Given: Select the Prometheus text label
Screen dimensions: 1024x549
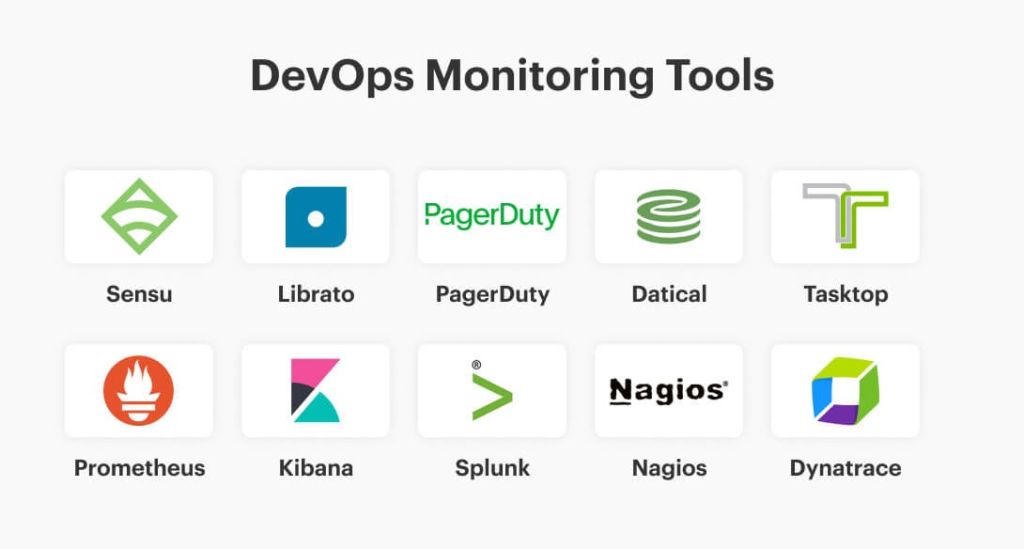Looking at the screenshot, I should coord(139,468).
